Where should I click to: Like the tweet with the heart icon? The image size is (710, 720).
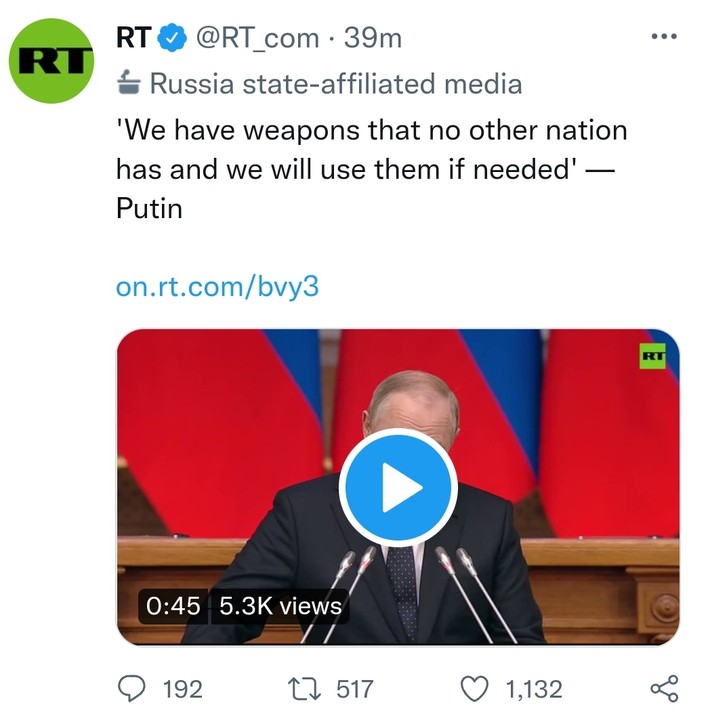[x=478, y=688]
